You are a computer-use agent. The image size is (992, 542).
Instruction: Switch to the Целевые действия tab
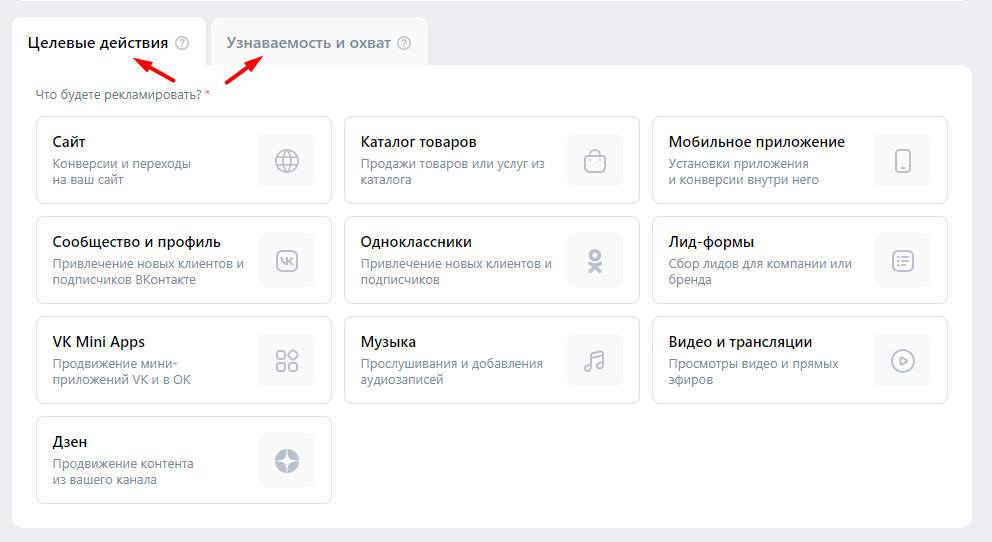pyautogui.click(x=98, y=43)
